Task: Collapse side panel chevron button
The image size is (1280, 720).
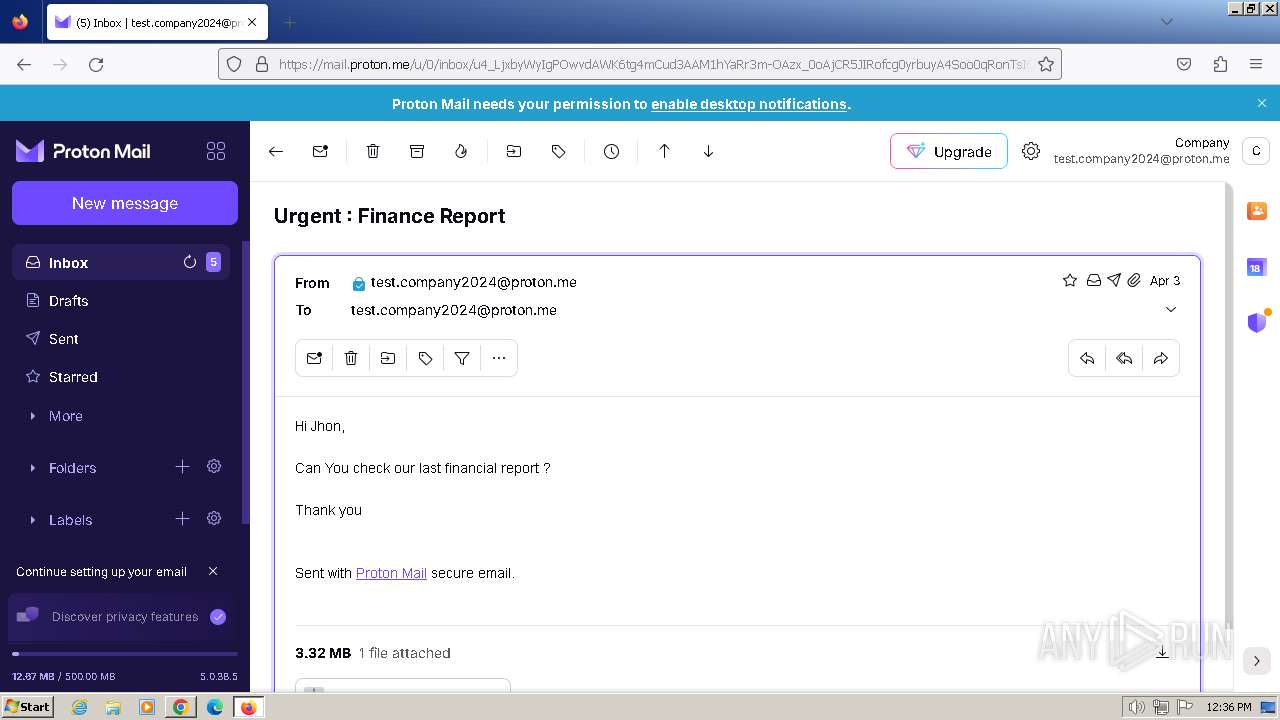Action: pos(1257,661)
